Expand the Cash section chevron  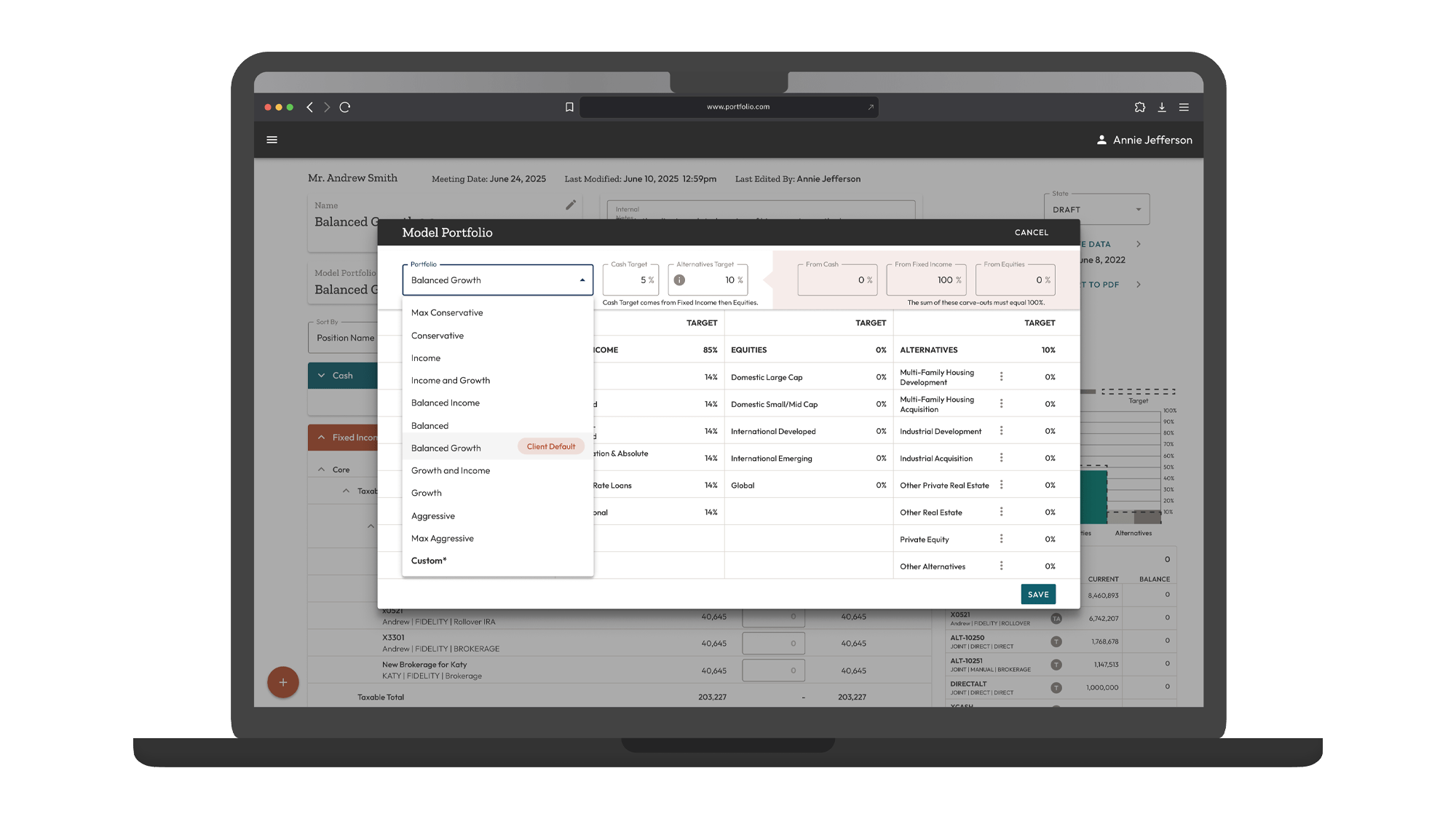pos(321,376)
